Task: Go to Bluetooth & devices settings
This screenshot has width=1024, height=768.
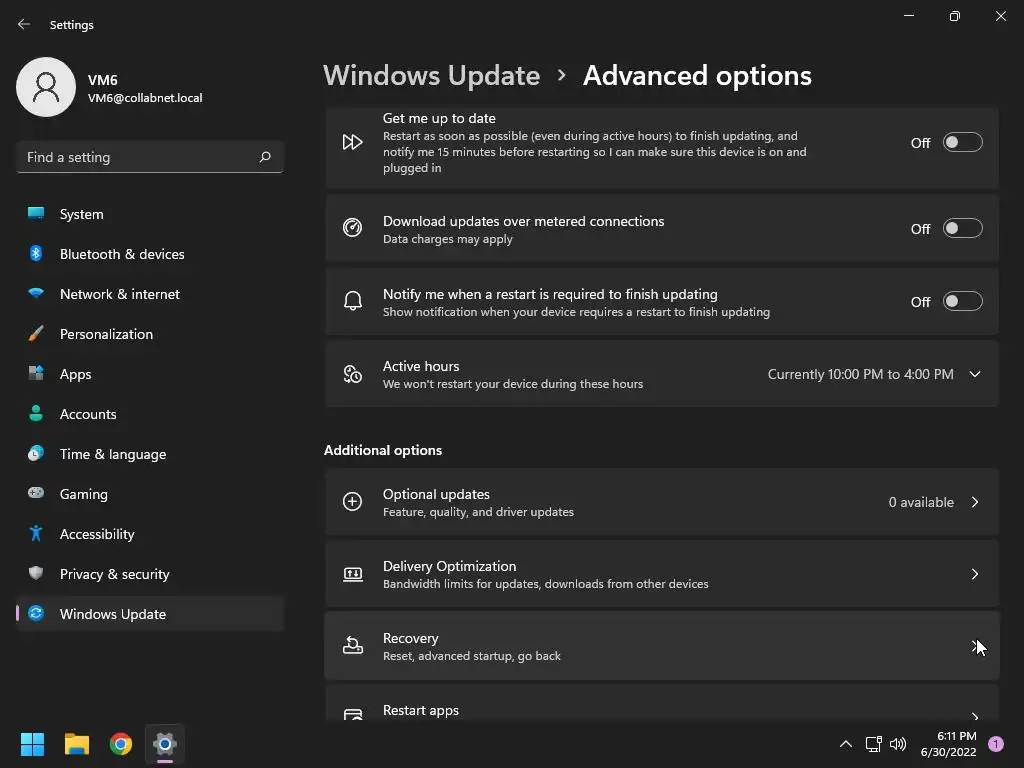Action: point(150,254)
